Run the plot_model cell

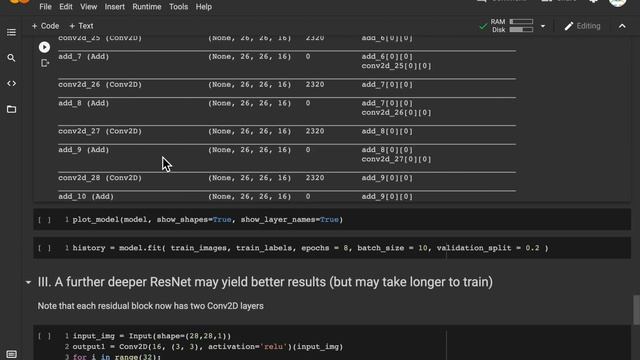tap(44, 220)
